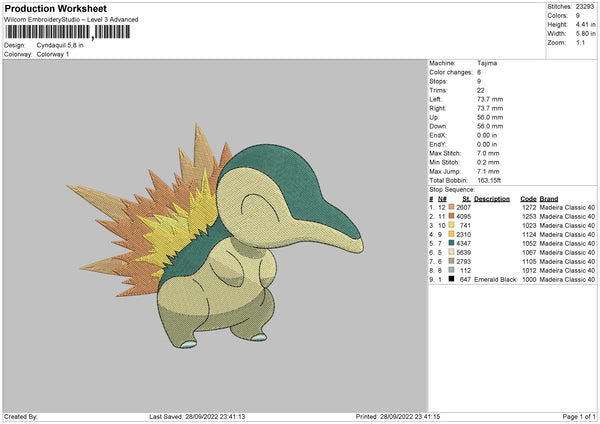The image size is (600, 424).
Task: Click the Machine value 'Tajima'
Action: point(487,63)
